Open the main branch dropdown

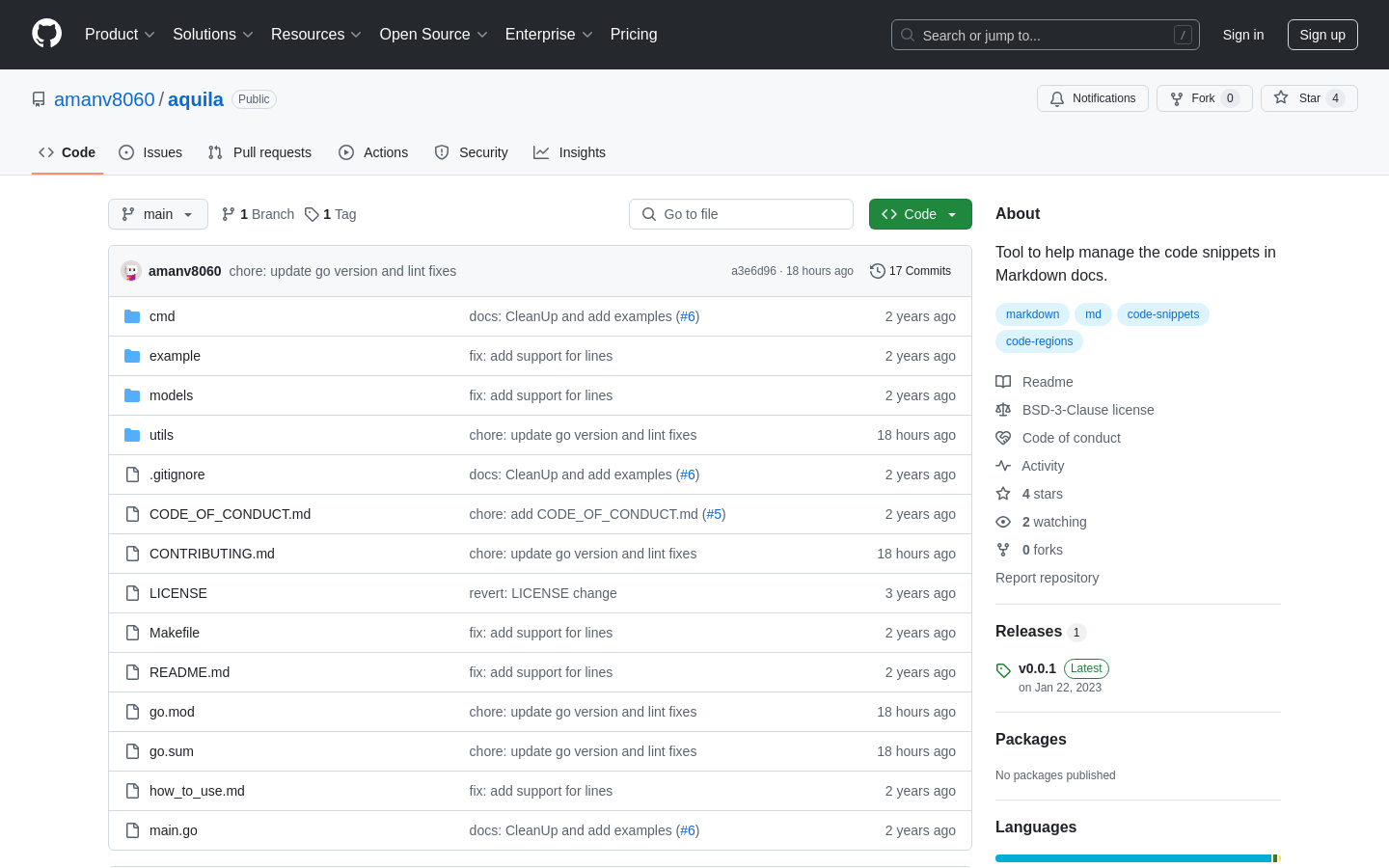(x=158, y=214)
